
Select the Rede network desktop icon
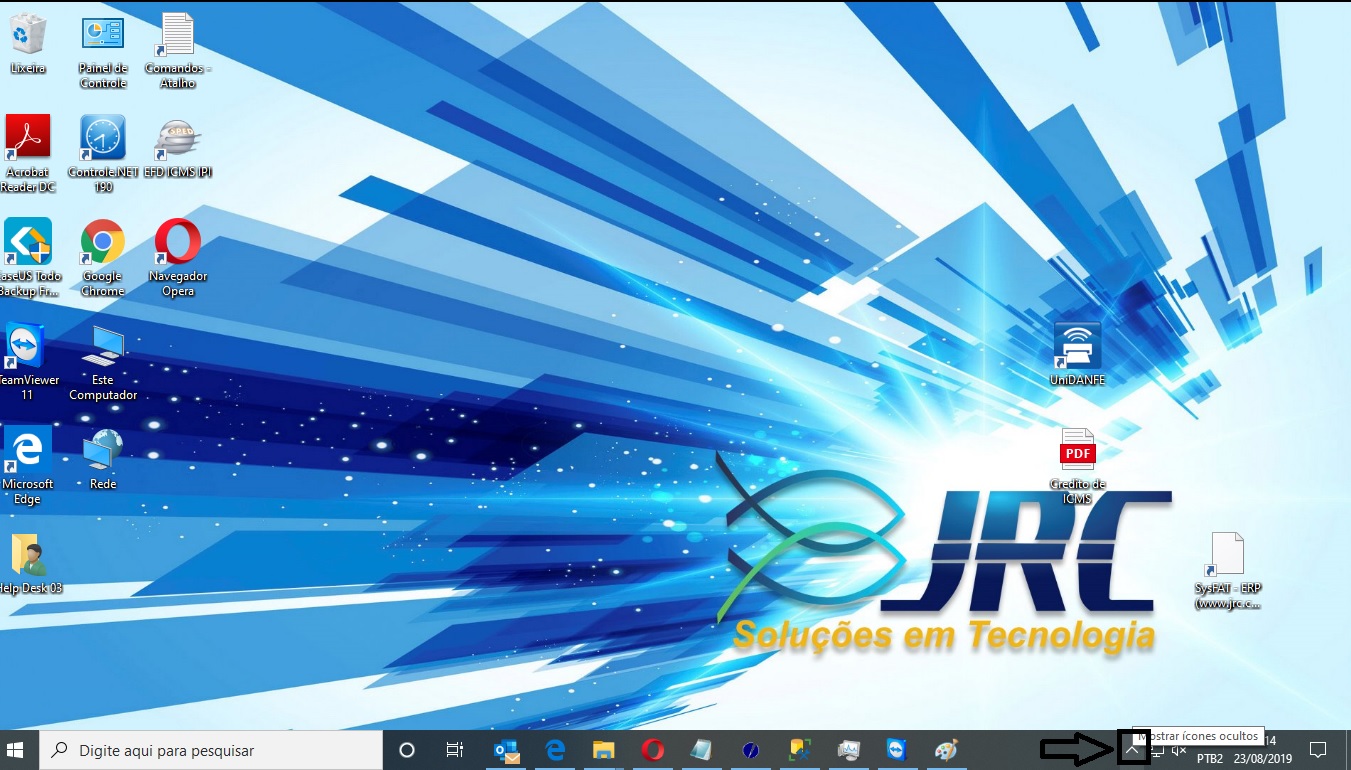103,459
